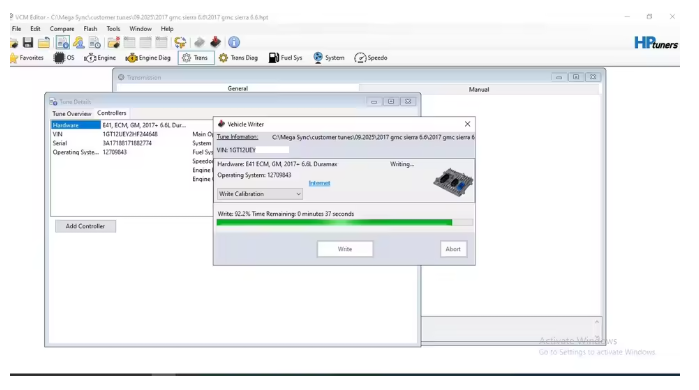
Task: Click the tune file path text in Vehicle Writer
Action: click(373, 137)
